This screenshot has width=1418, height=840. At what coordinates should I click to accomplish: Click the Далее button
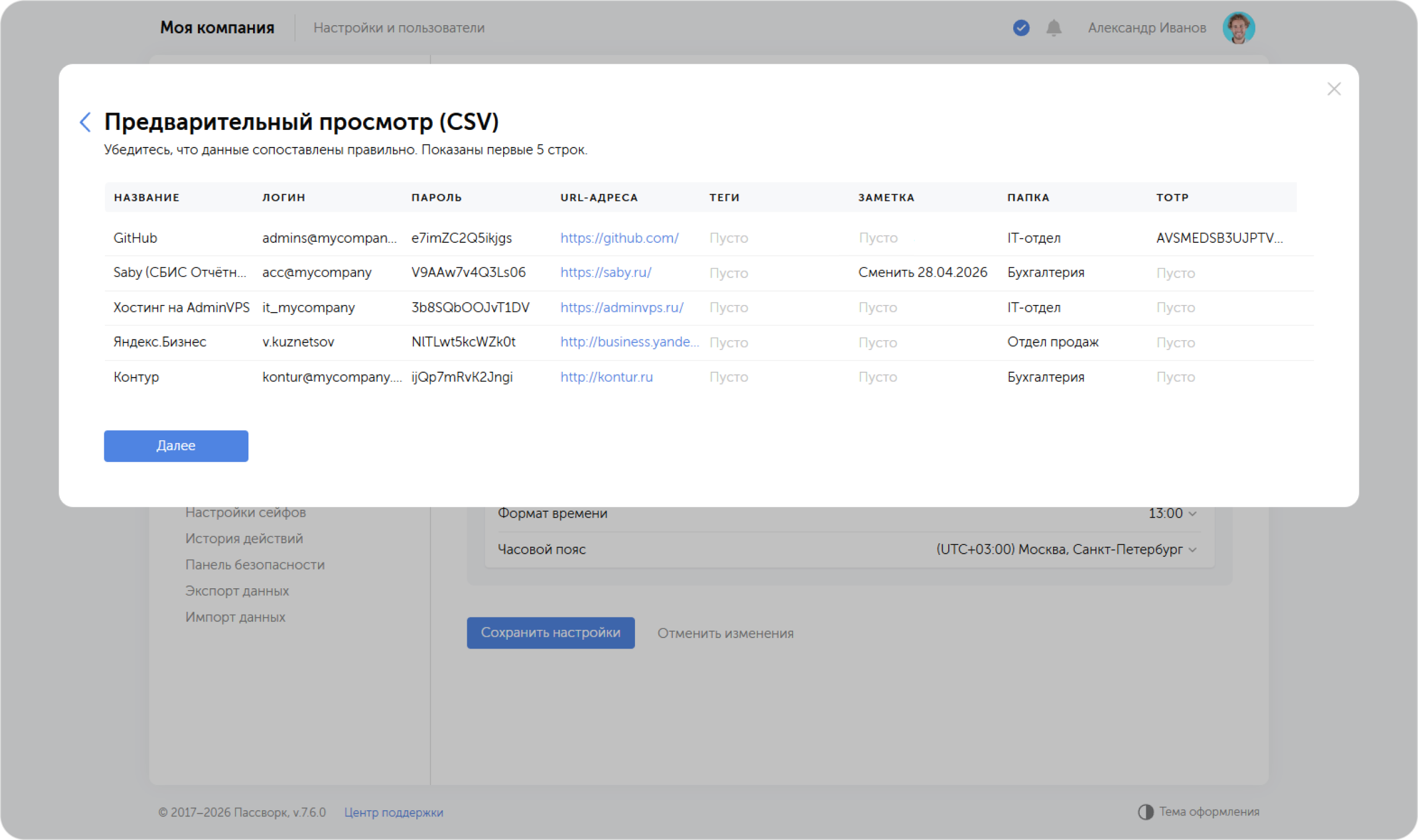[176, 446]
